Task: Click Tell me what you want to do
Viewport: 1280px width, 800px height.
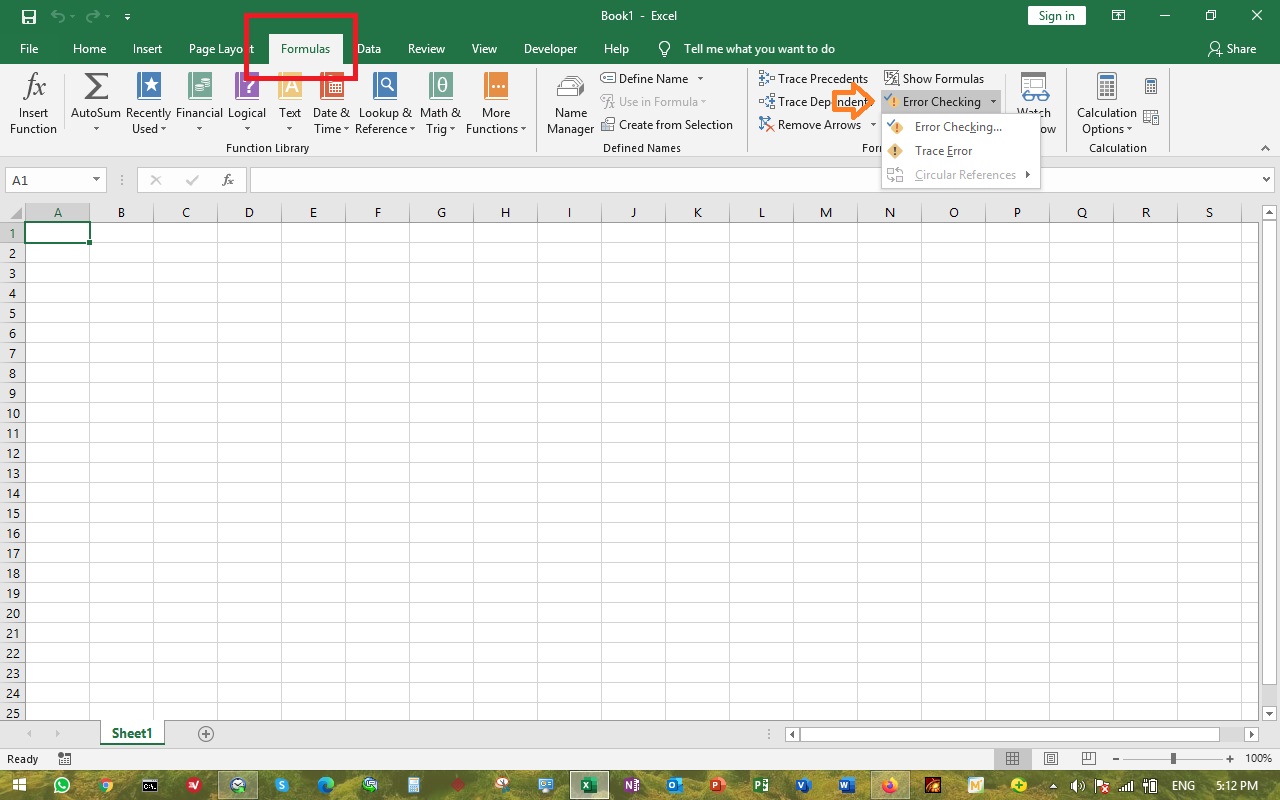Action: [x=759, y=49]
